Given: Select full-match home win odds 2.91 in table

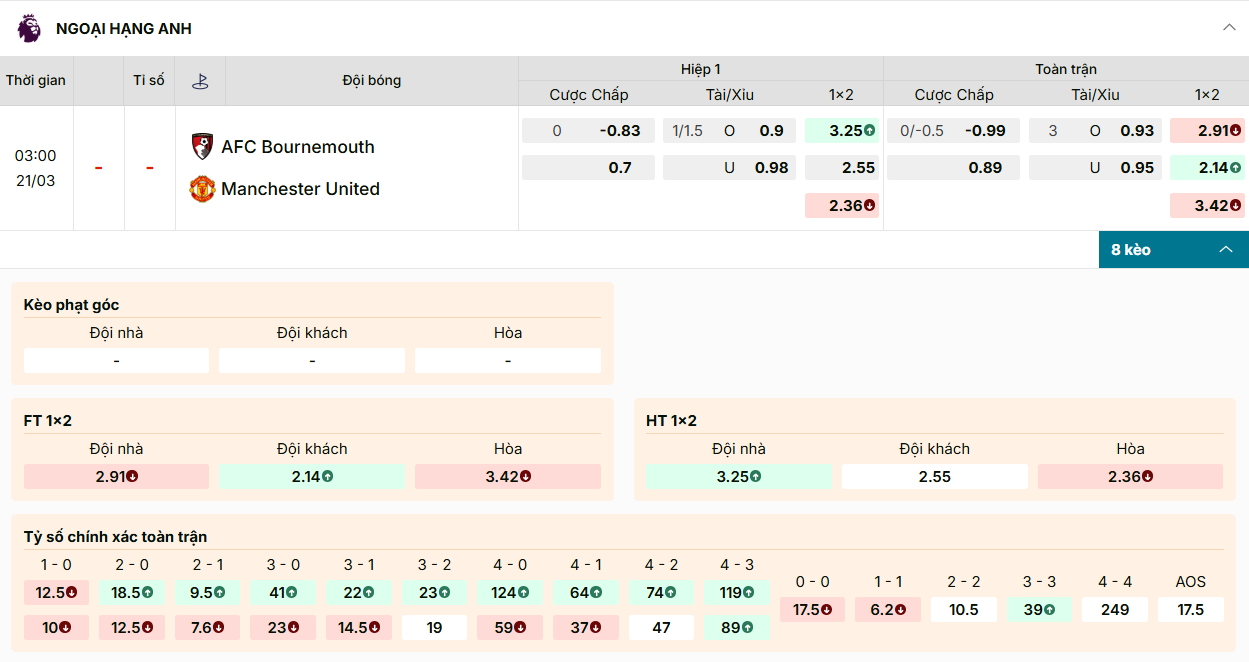Looking at the screenshot, I should (x=1207, y=130).
